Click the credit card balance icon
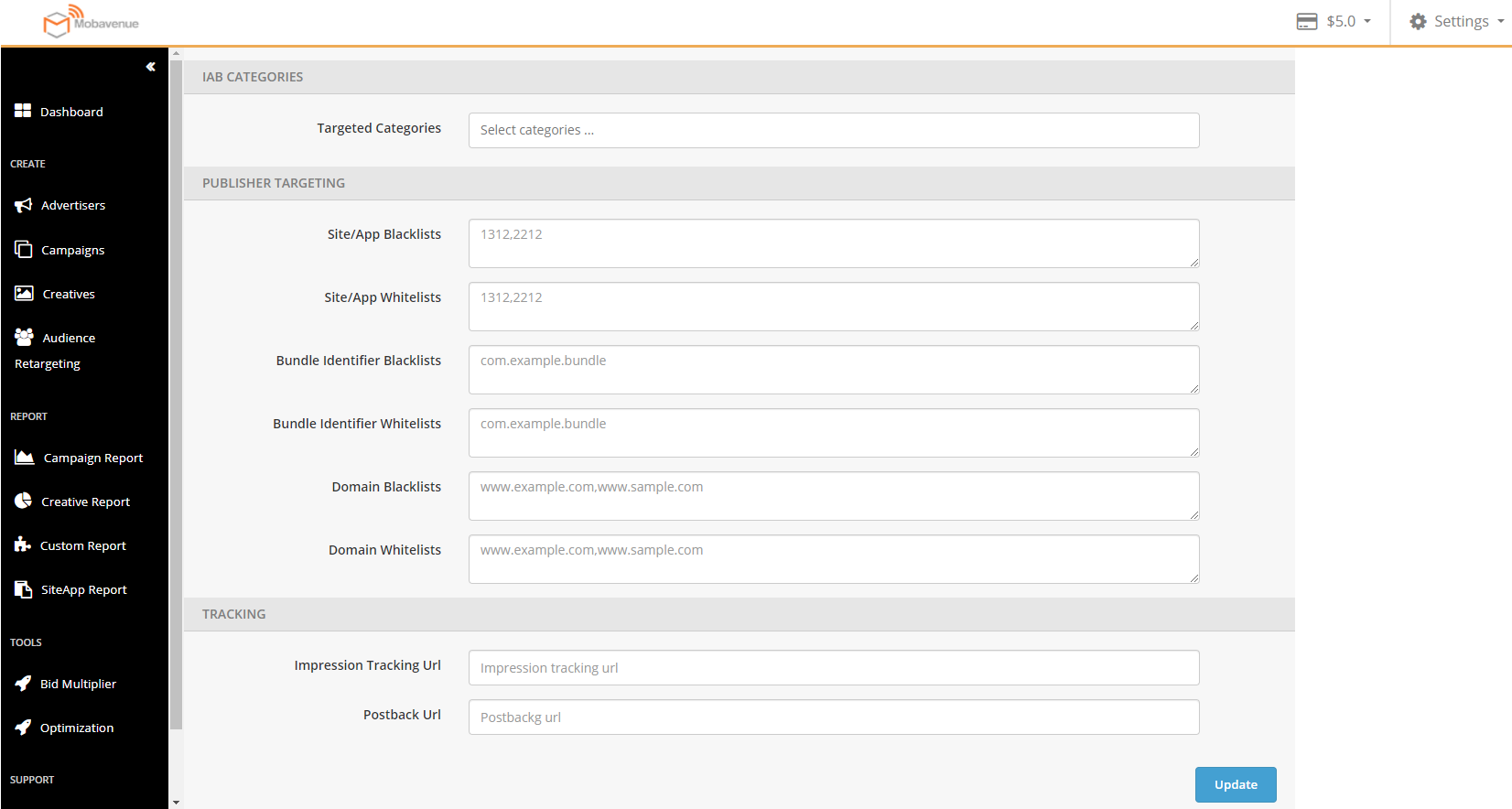The width and height of the screenshot is (1512, 809). coord(1307,21)
